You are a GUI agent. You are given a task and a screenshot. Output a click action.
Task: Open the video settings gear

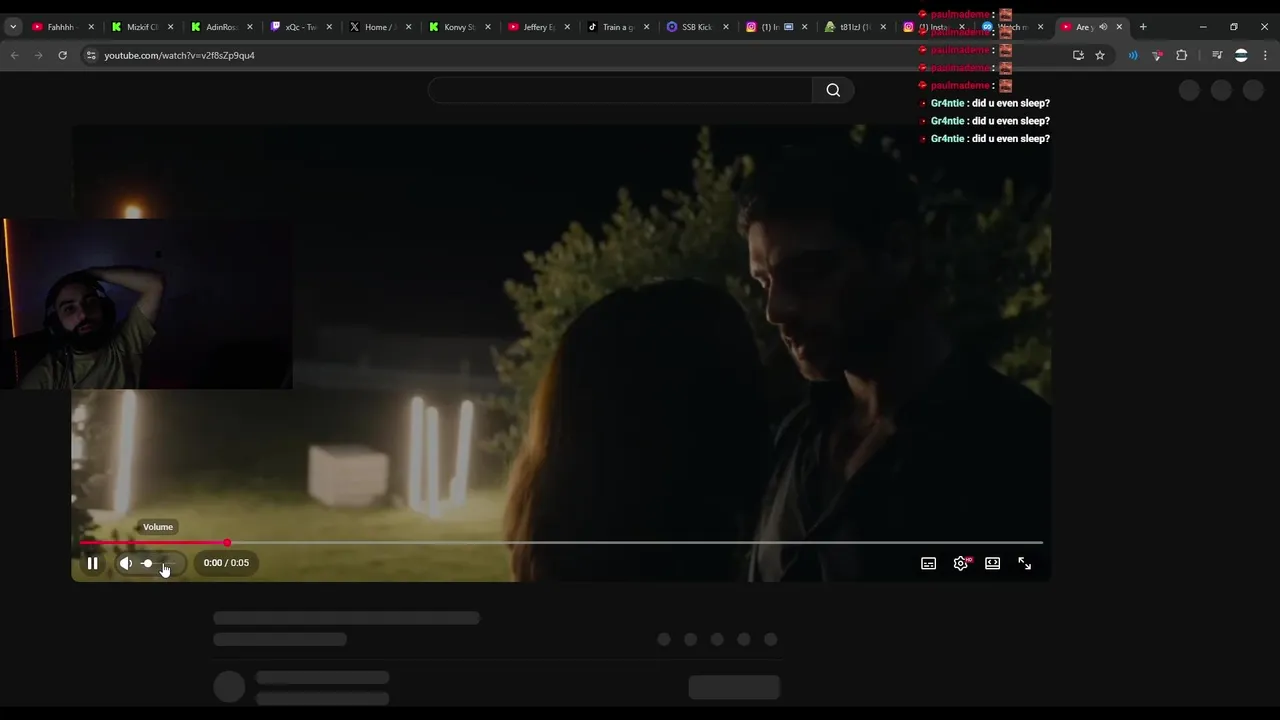(x=961, y=563)
